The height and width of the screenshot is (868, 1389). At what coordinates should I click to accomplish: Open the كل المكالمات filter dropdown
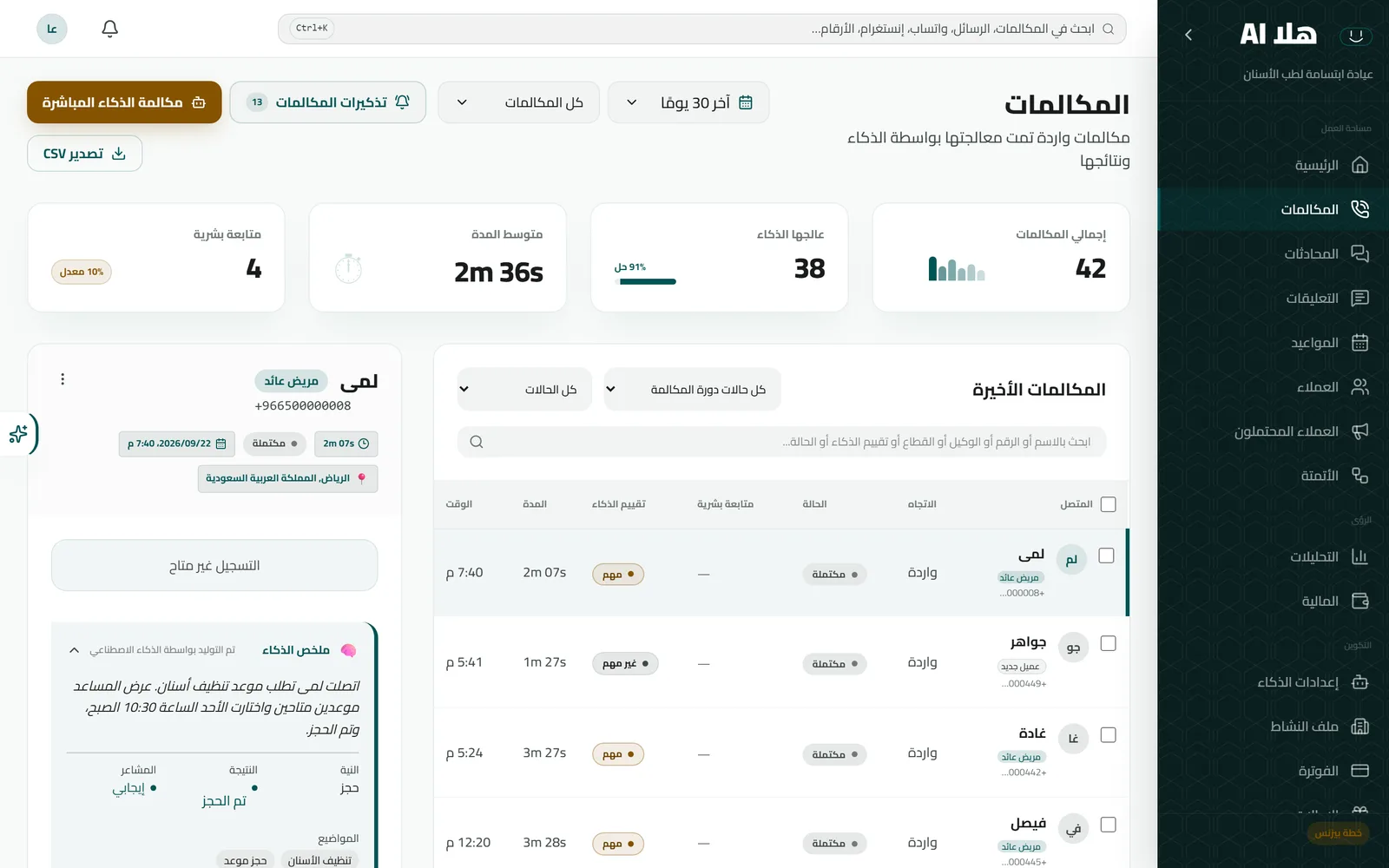coord(518,102)
